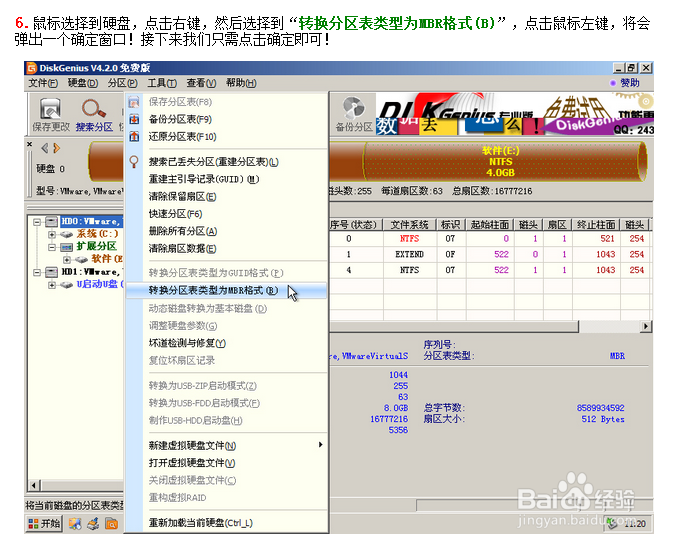Open the 帮助(H) menu
Viewport: 675px width, 544px height.
click(241, 83)
